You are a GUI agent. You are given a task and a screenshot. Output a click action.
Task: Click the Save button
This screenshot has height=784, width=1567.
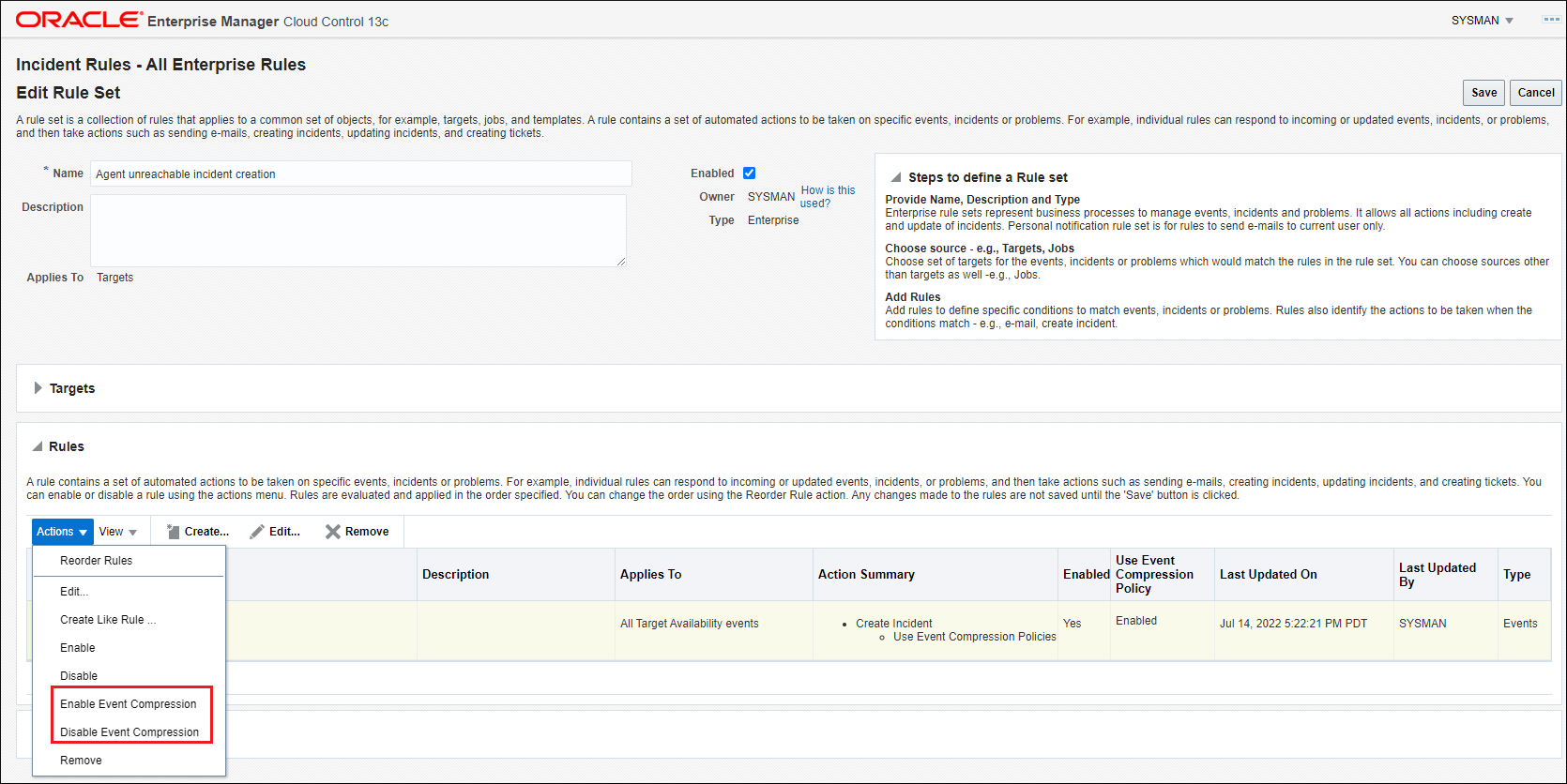click(1483, 93)
